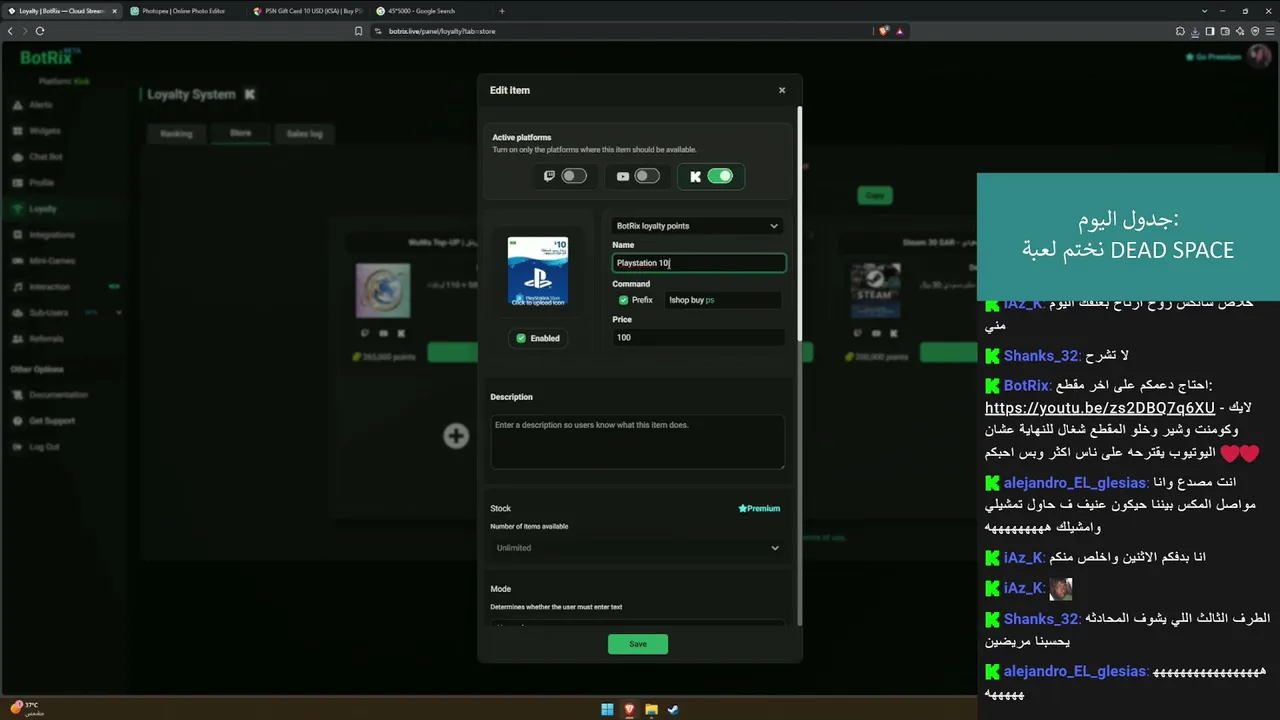This screenshot has width=1280, height=720.
Task: Click the Twitch logo in Active platforms
Action: (x=549, y=176)
